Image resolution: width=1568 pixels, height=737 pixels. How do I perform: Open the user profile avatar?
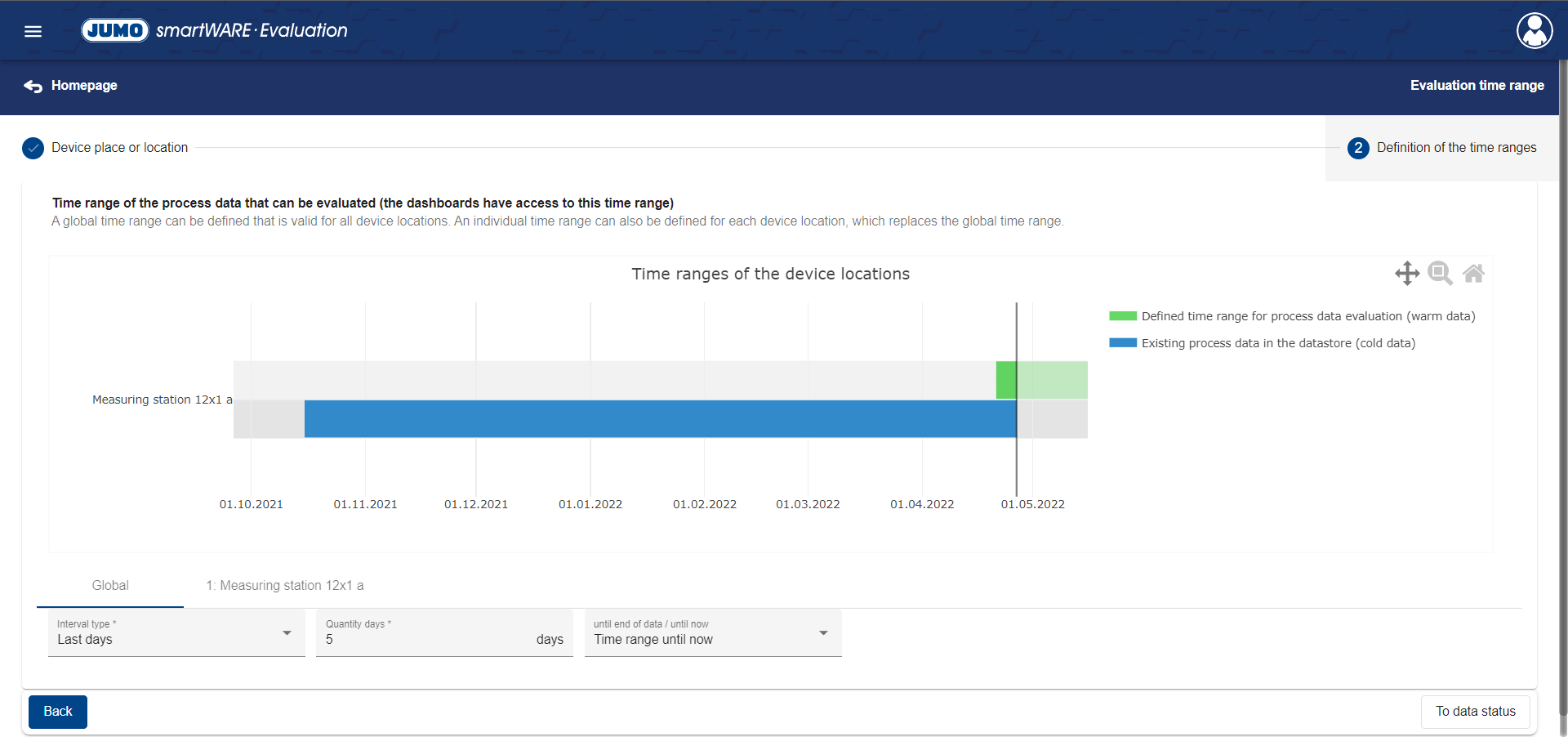click(1535, 31)
